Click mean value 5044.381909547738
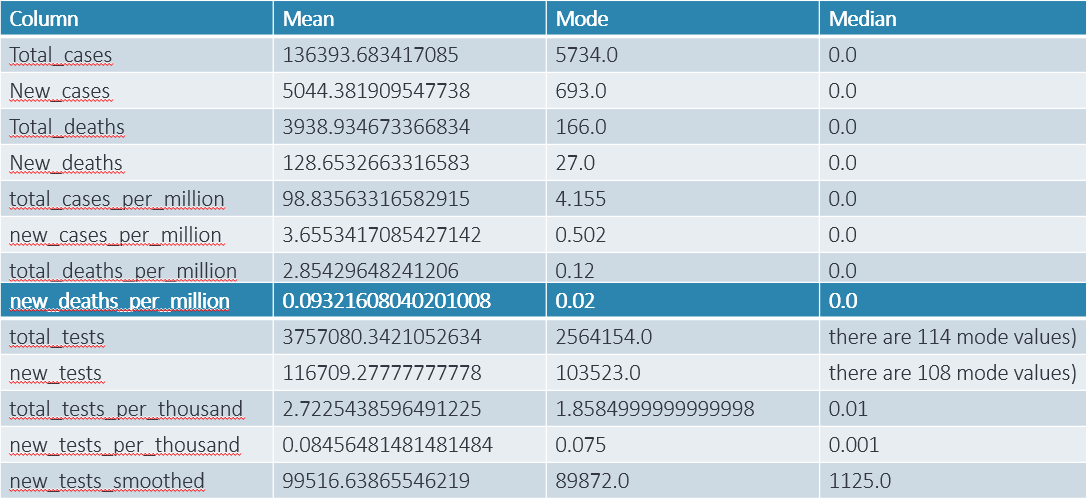 pyautogui.click(x=375, y=91)
